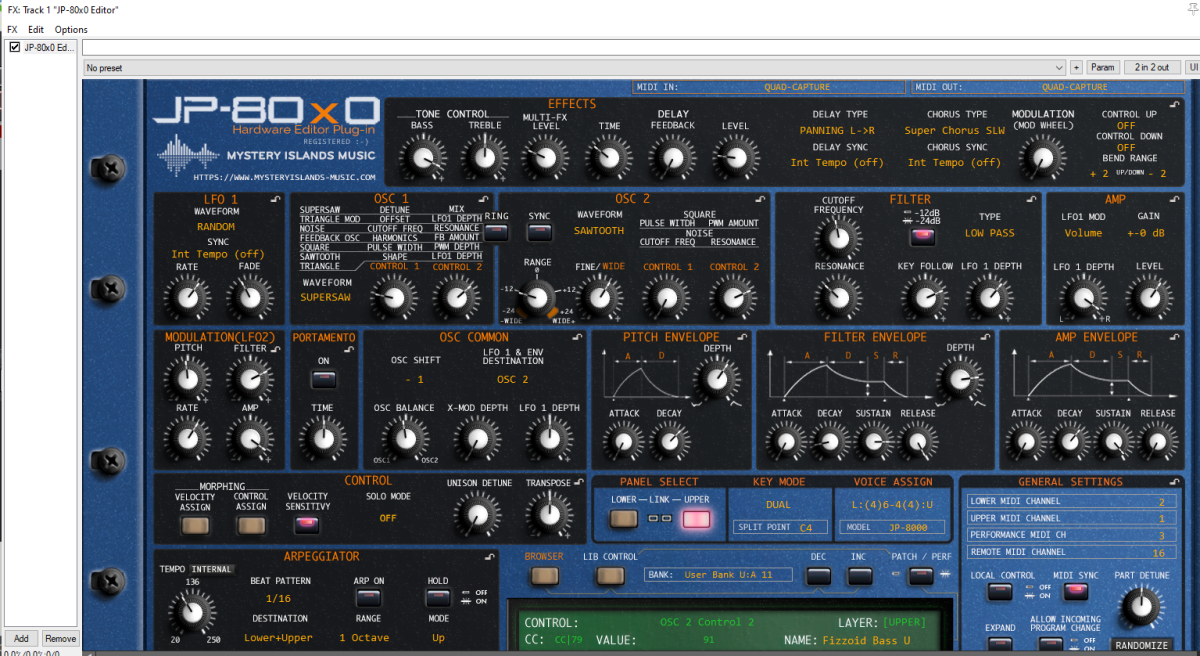This screenshot has width=1200, height=656.
Task: Click the FILTER section reset arrow icon
Action: (x=1033, y=200)
